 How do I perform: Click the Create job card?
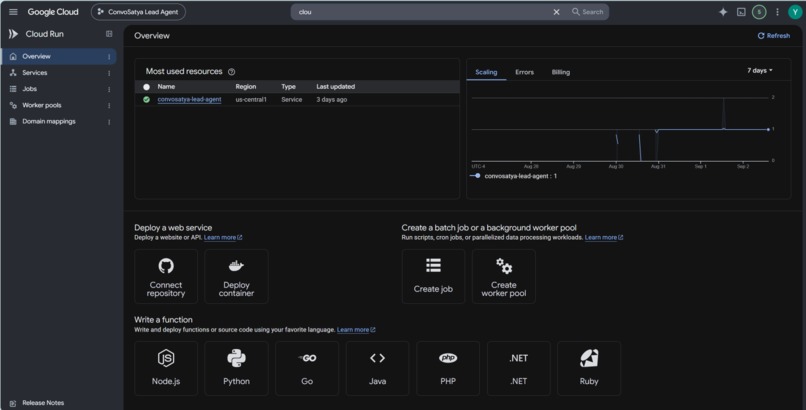coord(433,276)
